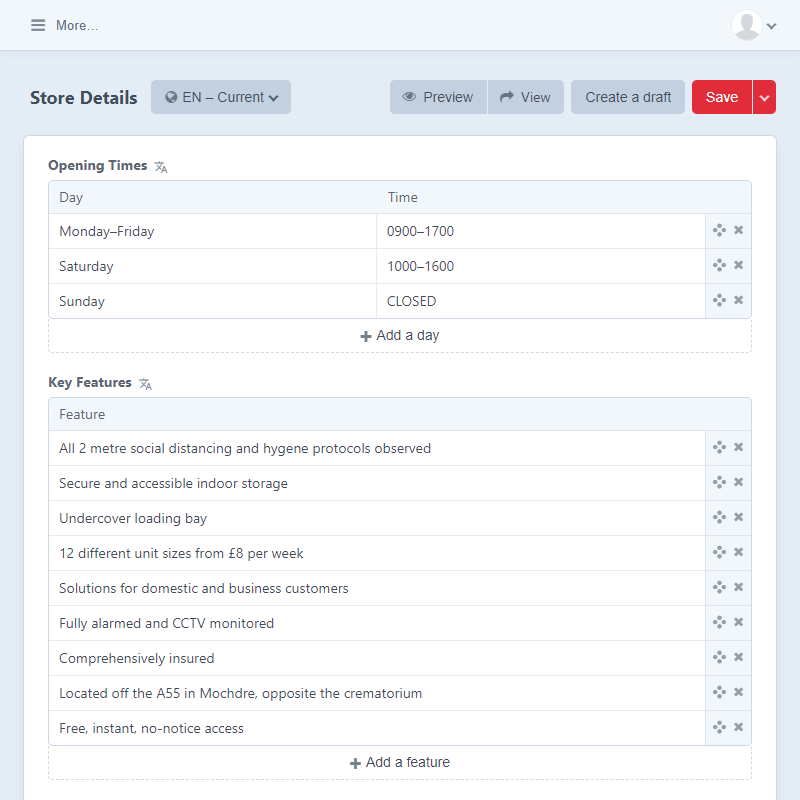Remove the Fully alarmed CCTV feature
Image resolution: width=800 pixels, height=800 pixels.
tap(738, 622)
